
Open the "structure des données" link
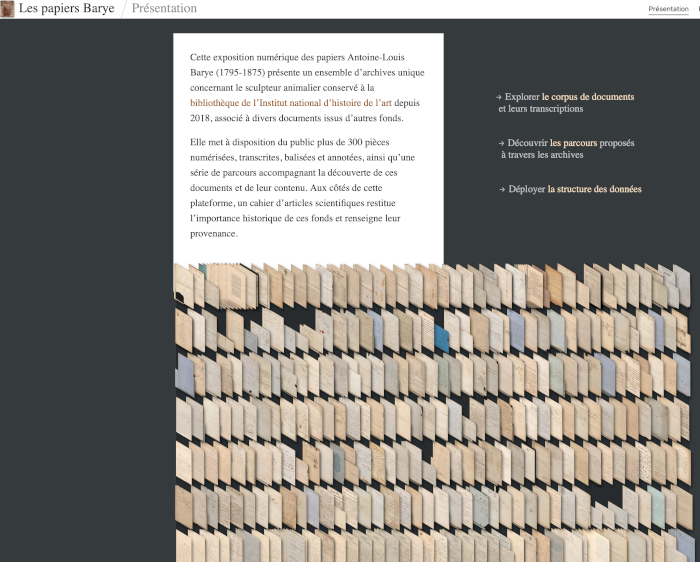599,189
